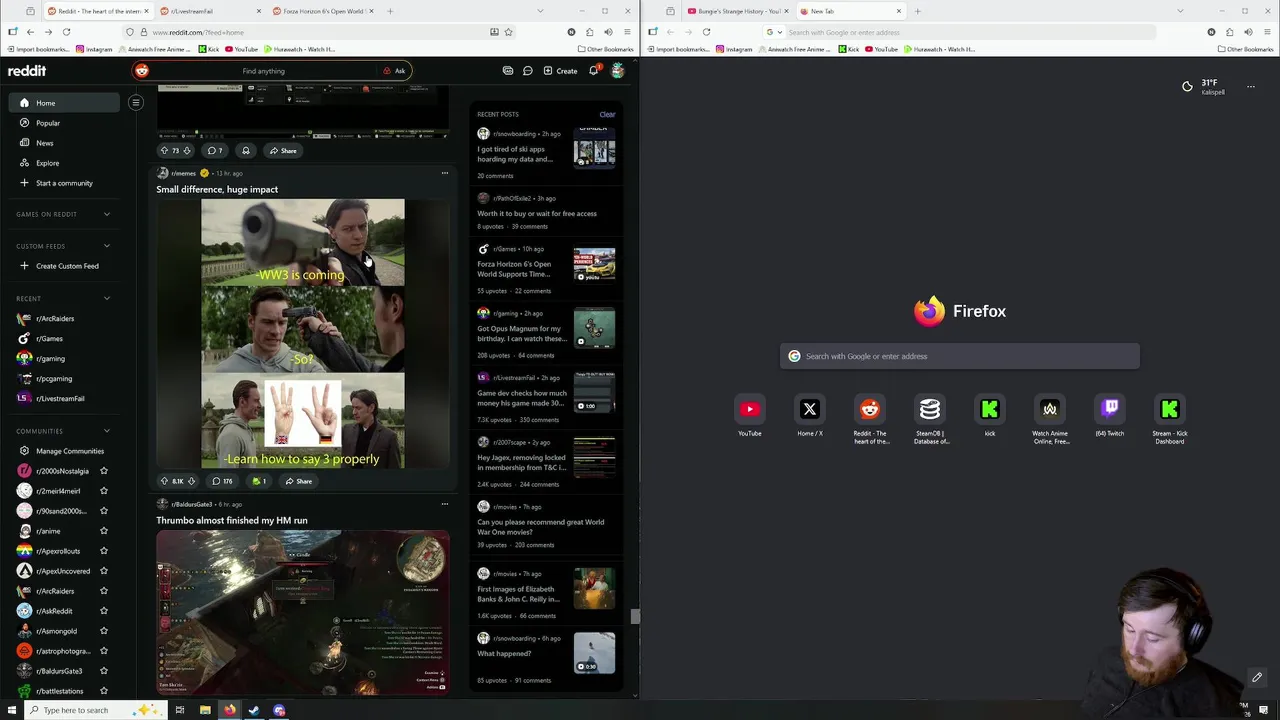Collapse the Recent section in sidebar
The width and height of the screenshot is (1280, 720).
(x=107, y=298)
